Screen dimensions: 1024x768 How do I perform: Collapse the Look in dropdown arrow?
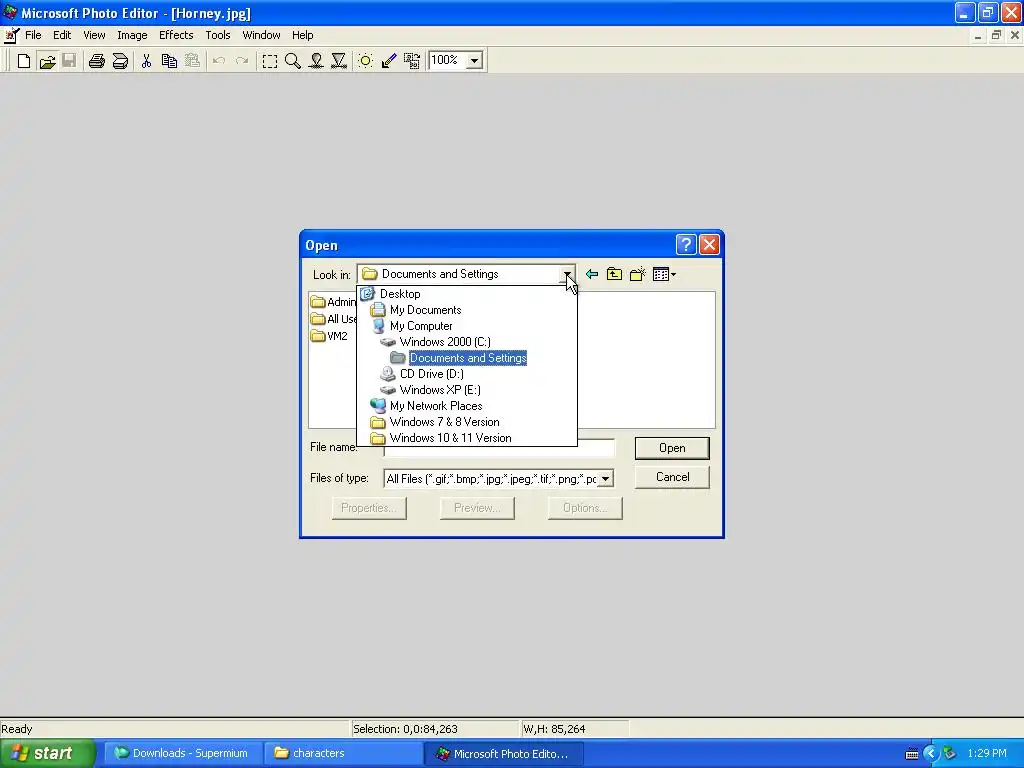click(568, 274)
